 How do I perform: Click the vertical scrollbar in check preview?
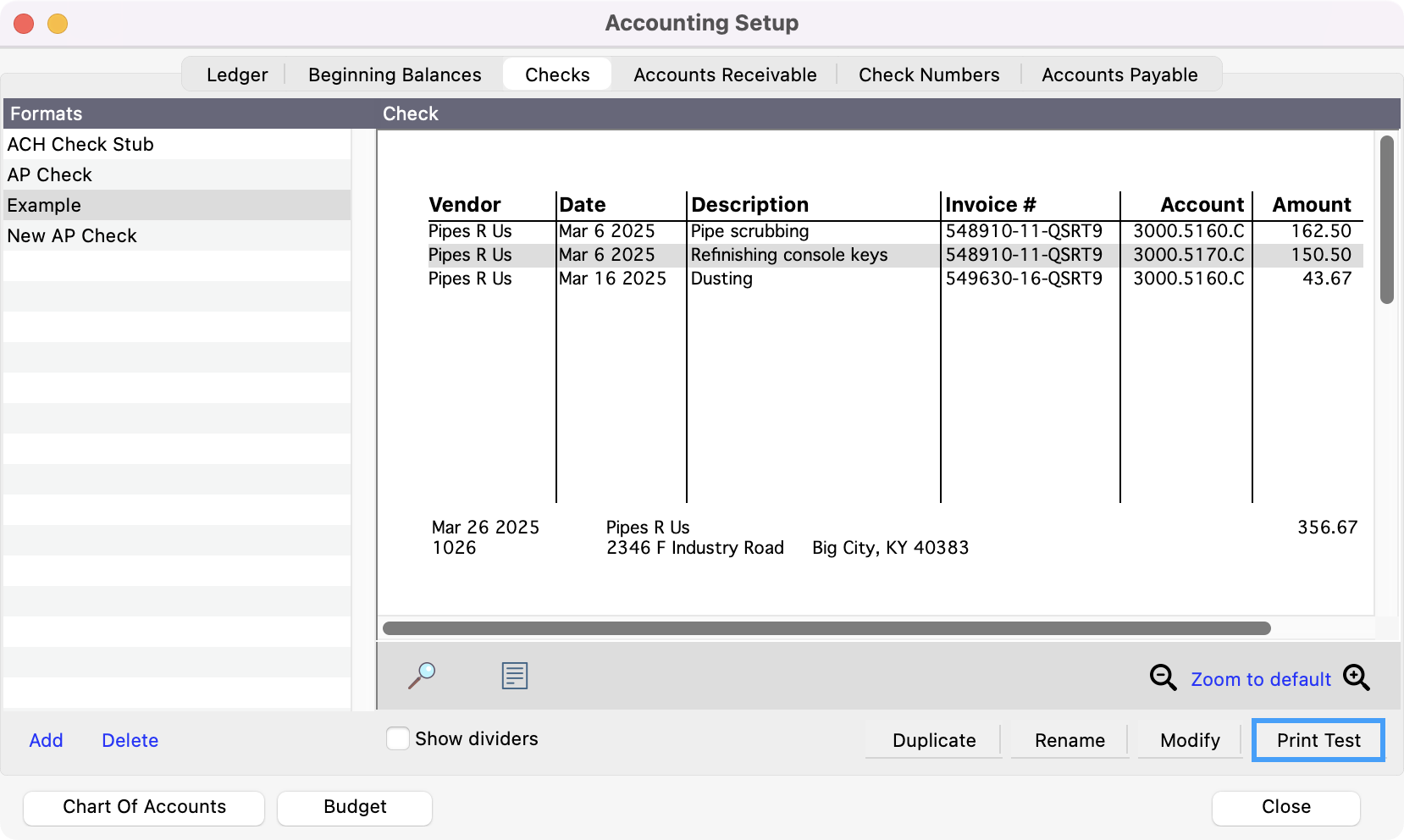click(1386, 220)
